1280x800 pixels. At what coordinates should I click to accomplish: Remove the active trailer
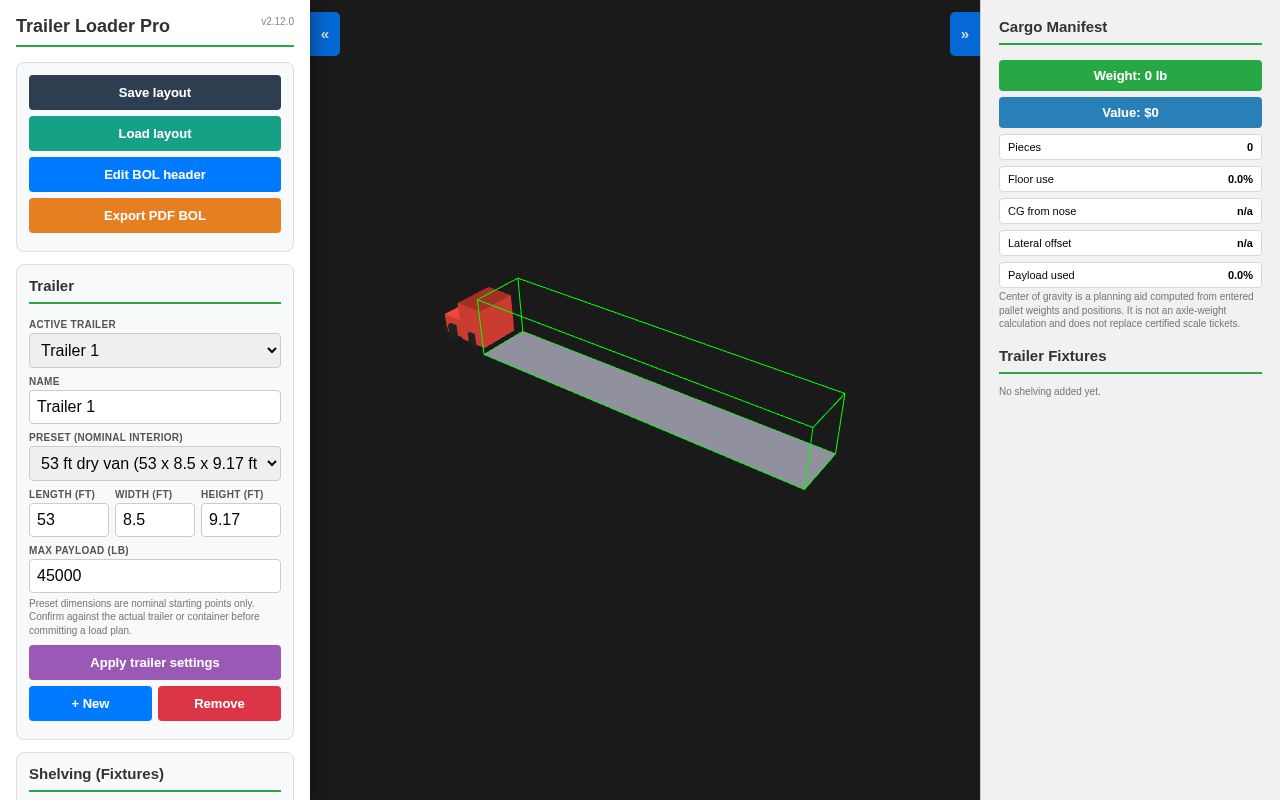pos(219,703)
